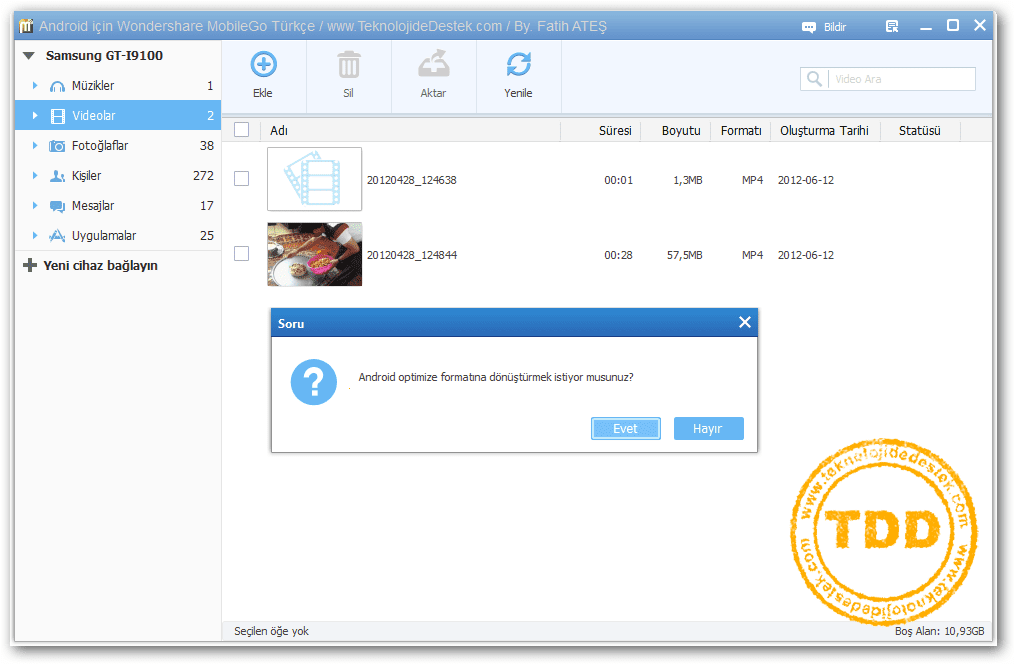Viewport: 1015px width, 664px height.
Task: Select the Samsung GT-I9100 device name
Action: coord(104,56)
